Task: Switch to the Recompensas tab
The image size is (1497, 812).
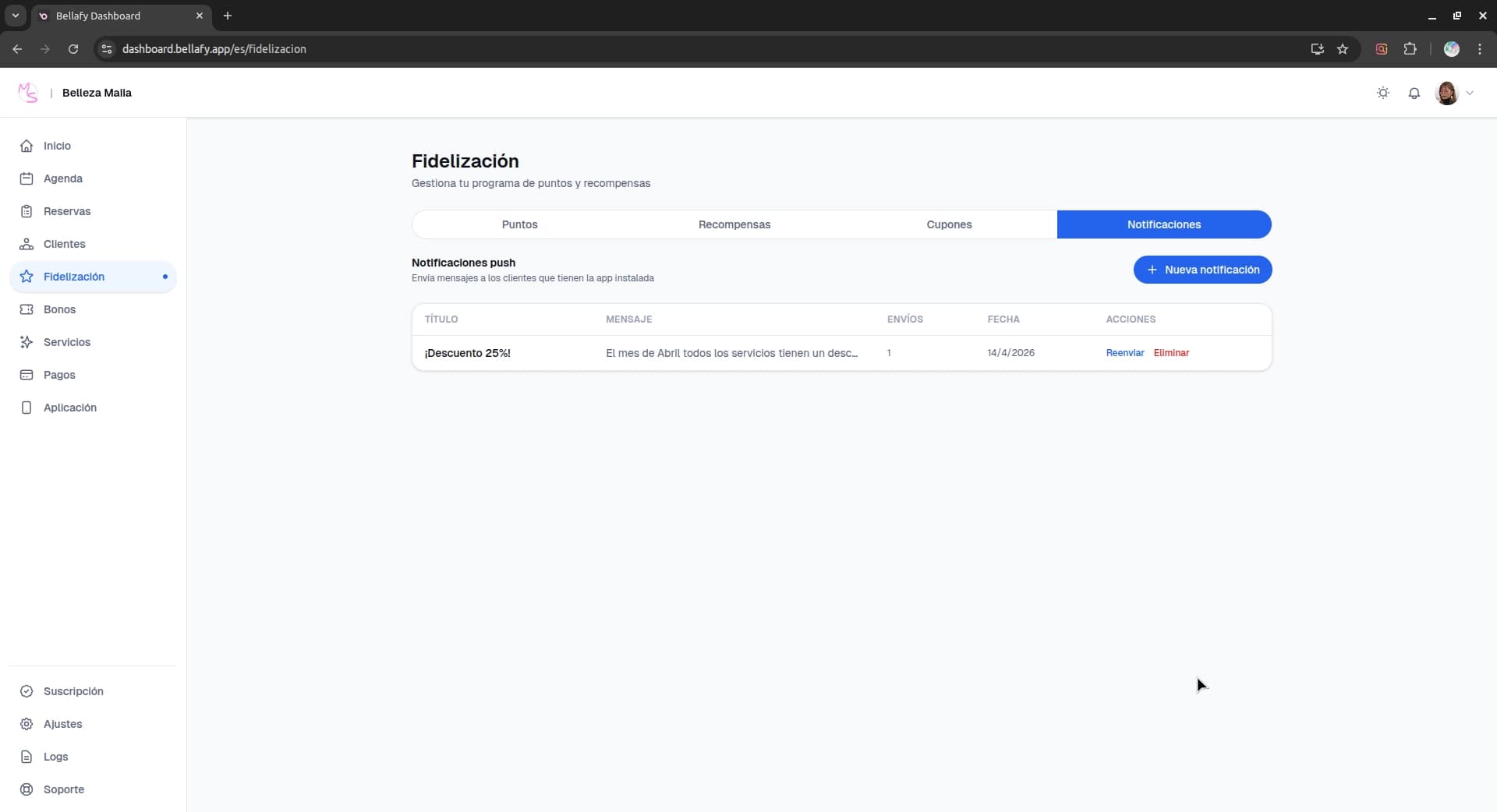Action: tap(734, 224)
